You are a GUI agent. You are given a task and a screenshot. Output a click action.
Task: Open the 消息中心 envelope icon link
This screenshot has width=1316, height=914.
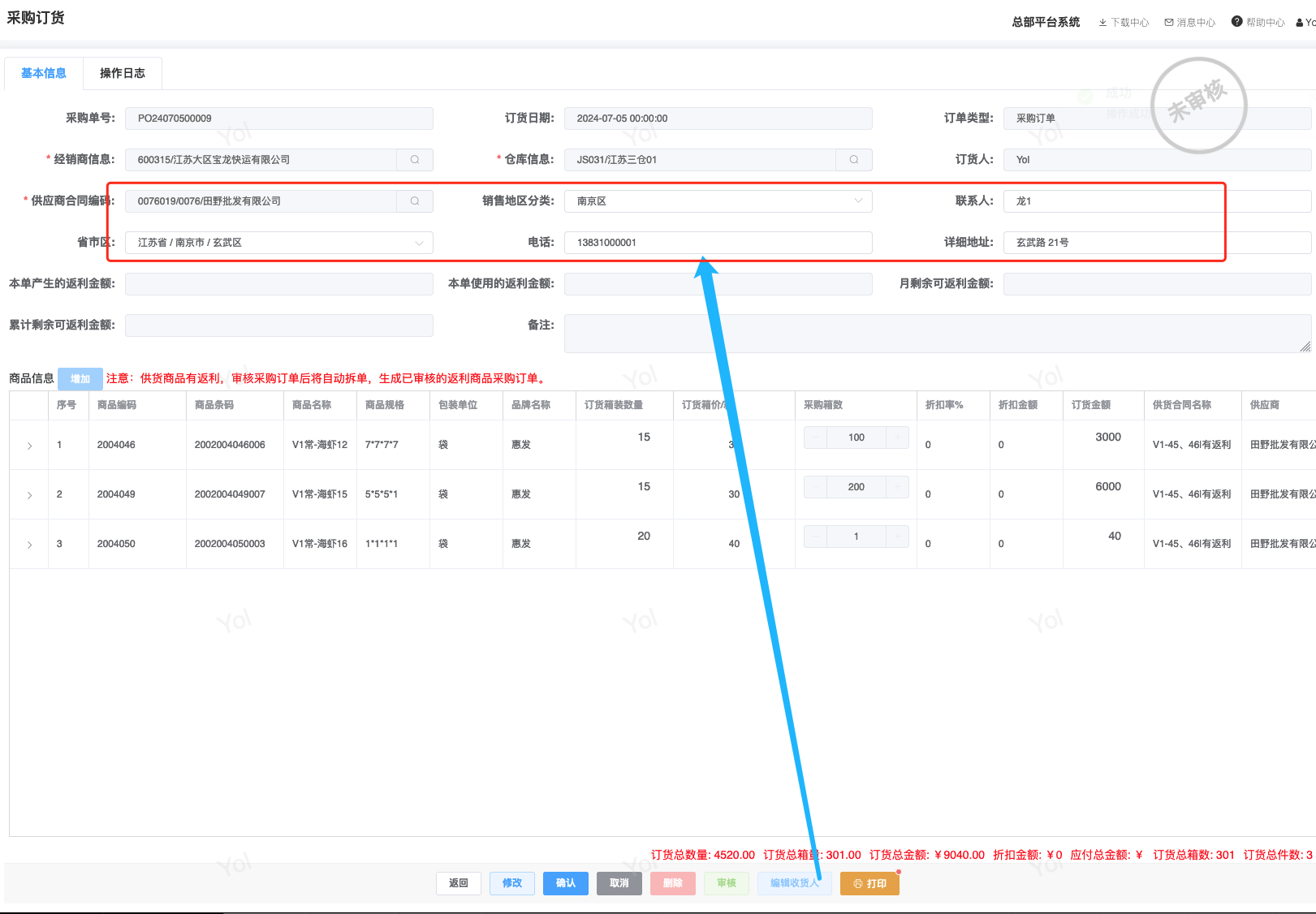pyautogui.click(x=1190, y=23)
